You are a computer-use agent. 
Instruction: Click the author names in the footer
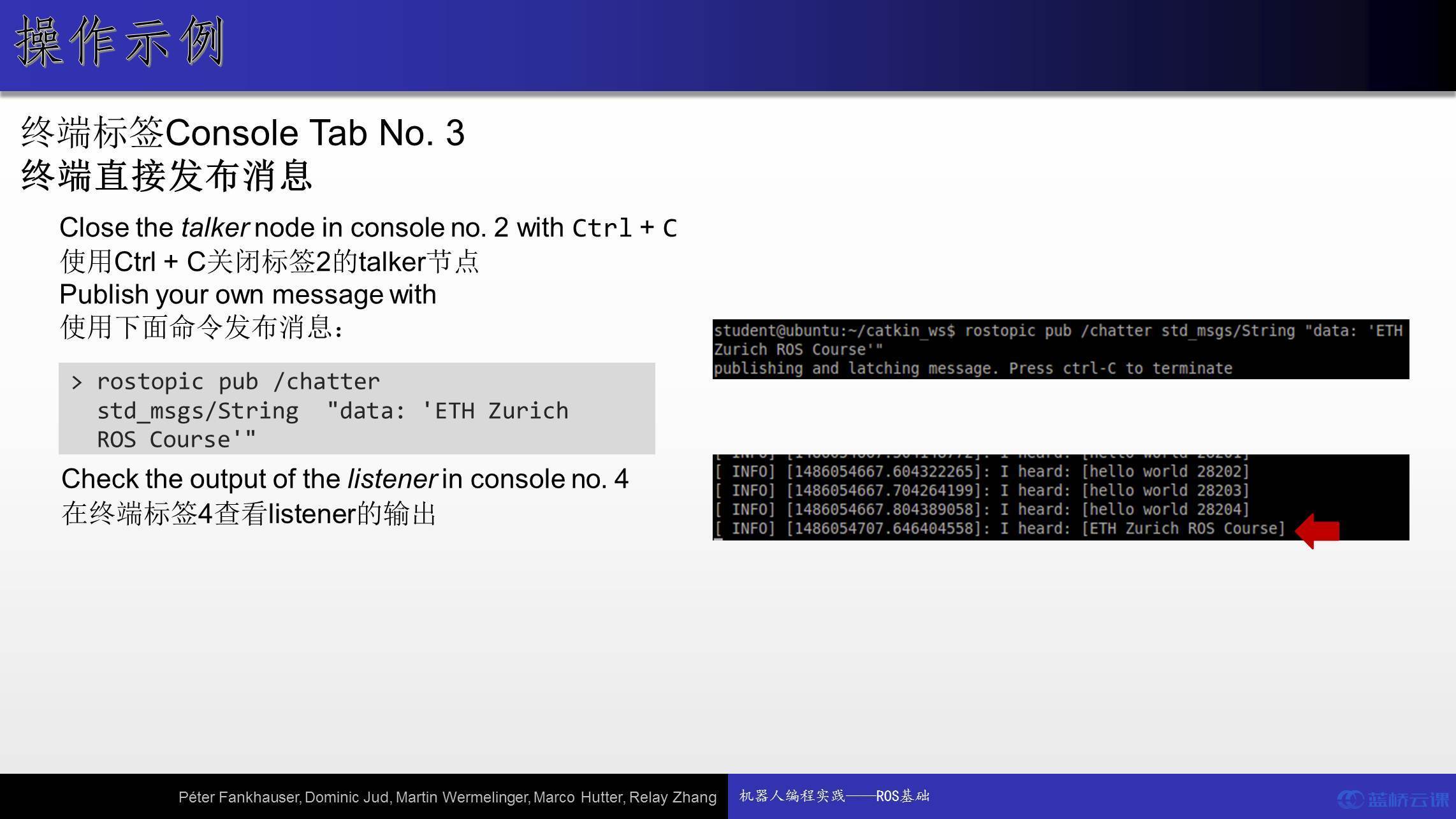pos(448,797)
